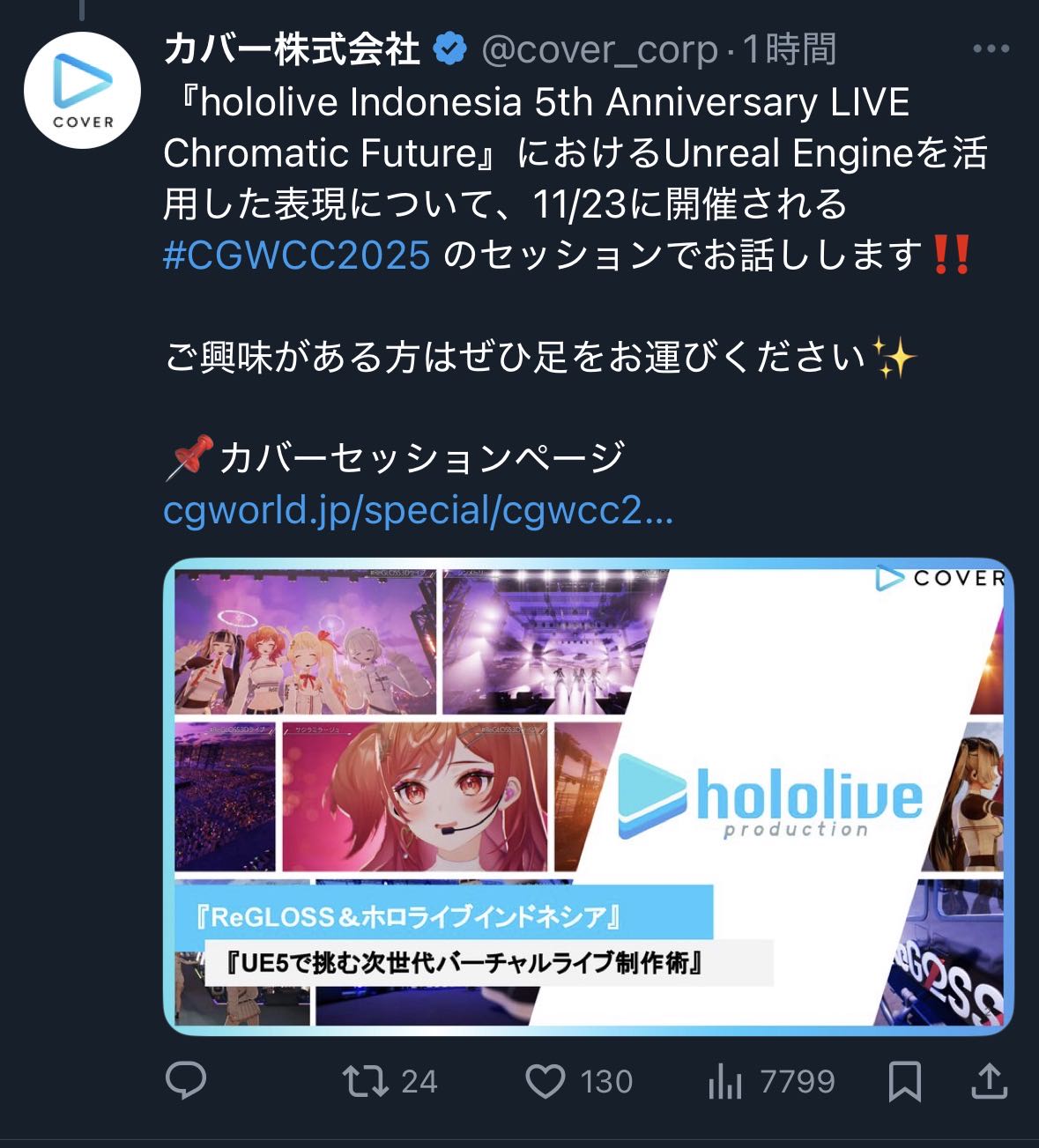This screenshot has width=1039, height=1148.
Task: Click the reply speech bubble icon
Action: tap(186, 1081)
